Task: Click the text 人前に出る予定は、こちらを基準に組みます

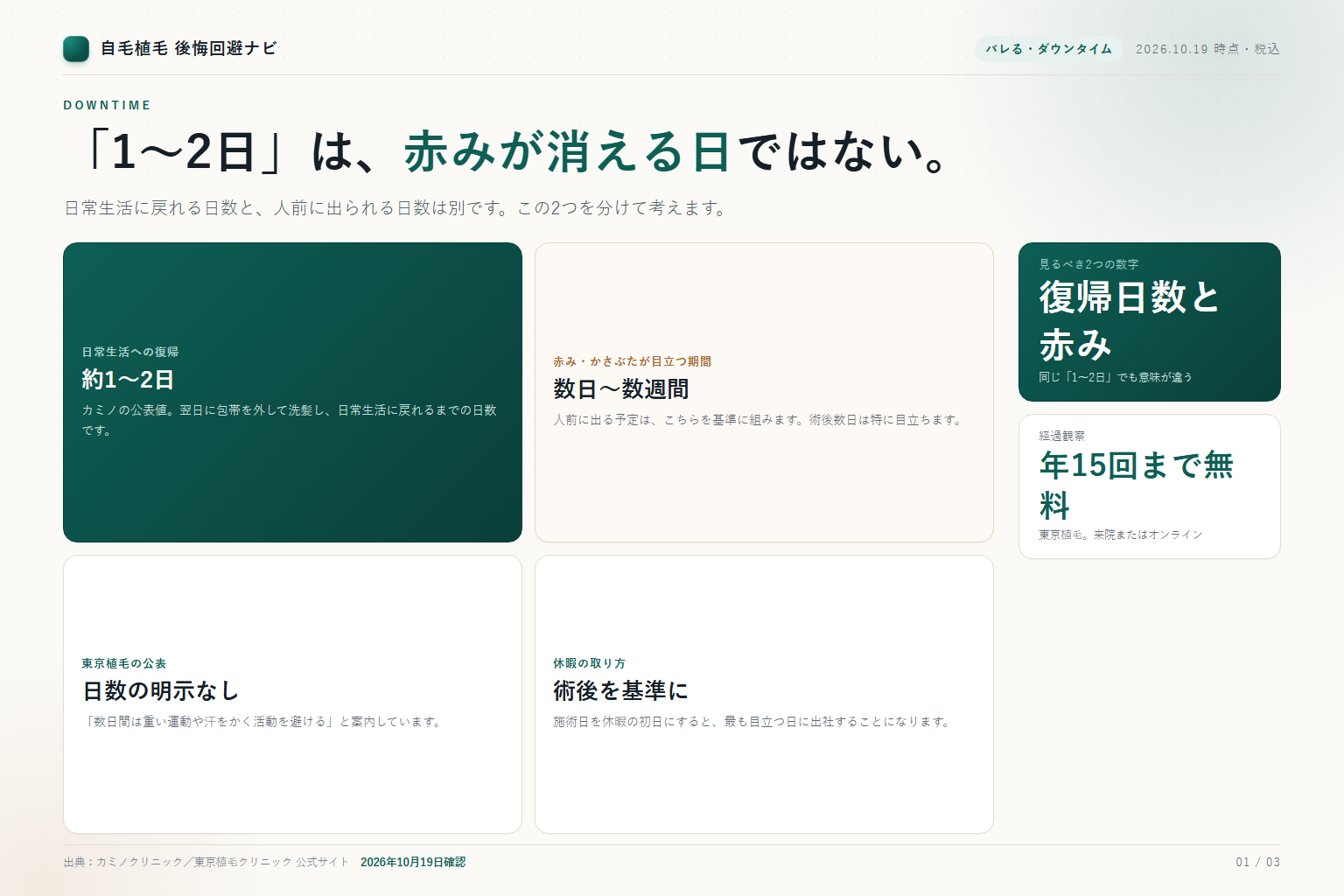Action: coord(675,420)
